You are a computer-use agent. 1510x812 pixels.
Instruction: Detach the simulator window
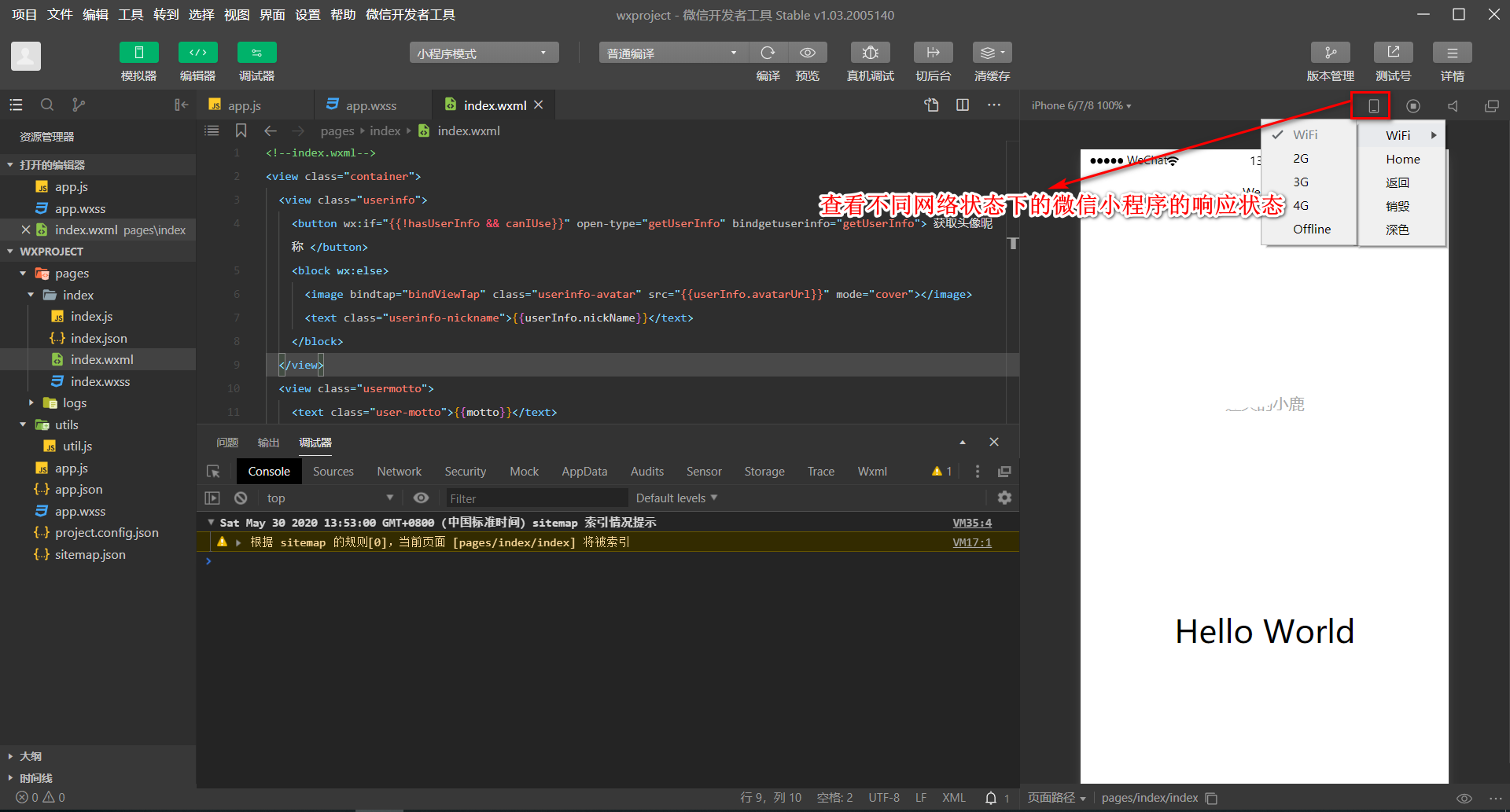(x=1492, y=105)
